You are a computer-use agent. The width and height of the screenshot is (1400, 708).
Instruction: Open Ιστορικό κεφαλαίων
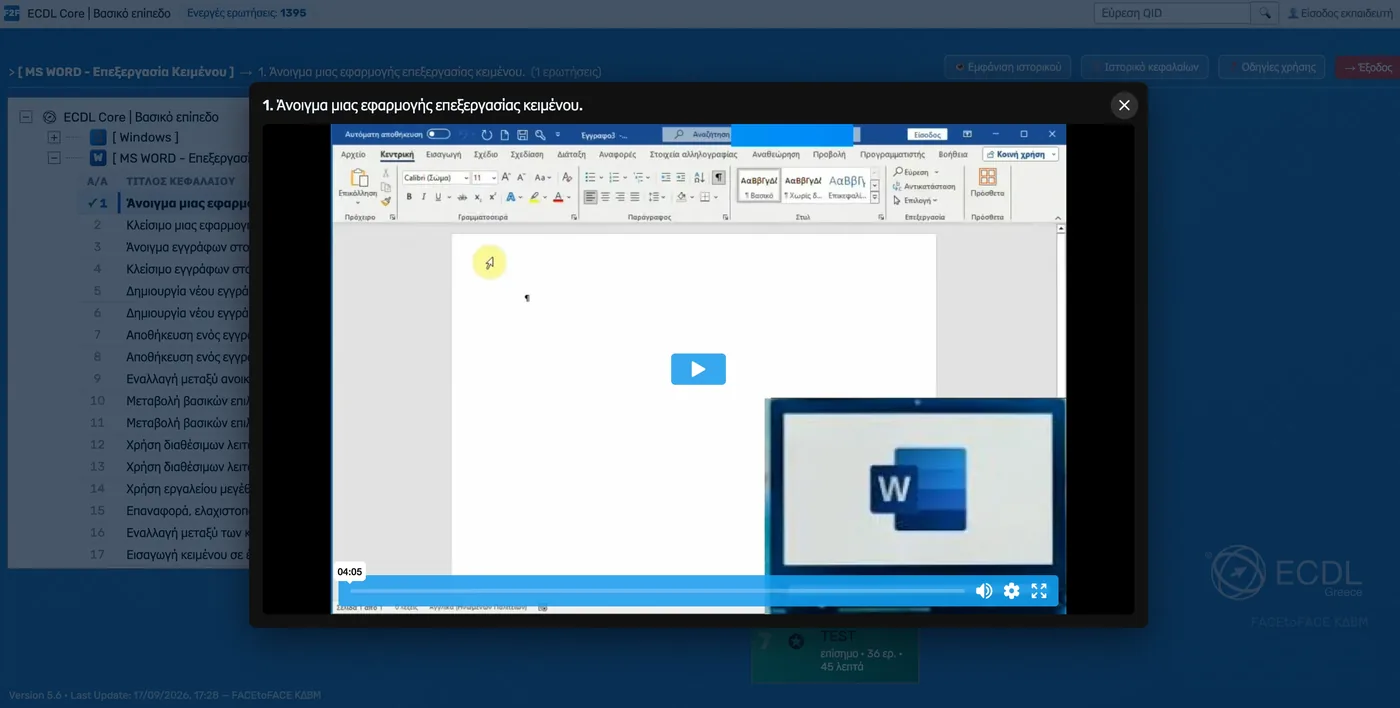click(1145, 67)
